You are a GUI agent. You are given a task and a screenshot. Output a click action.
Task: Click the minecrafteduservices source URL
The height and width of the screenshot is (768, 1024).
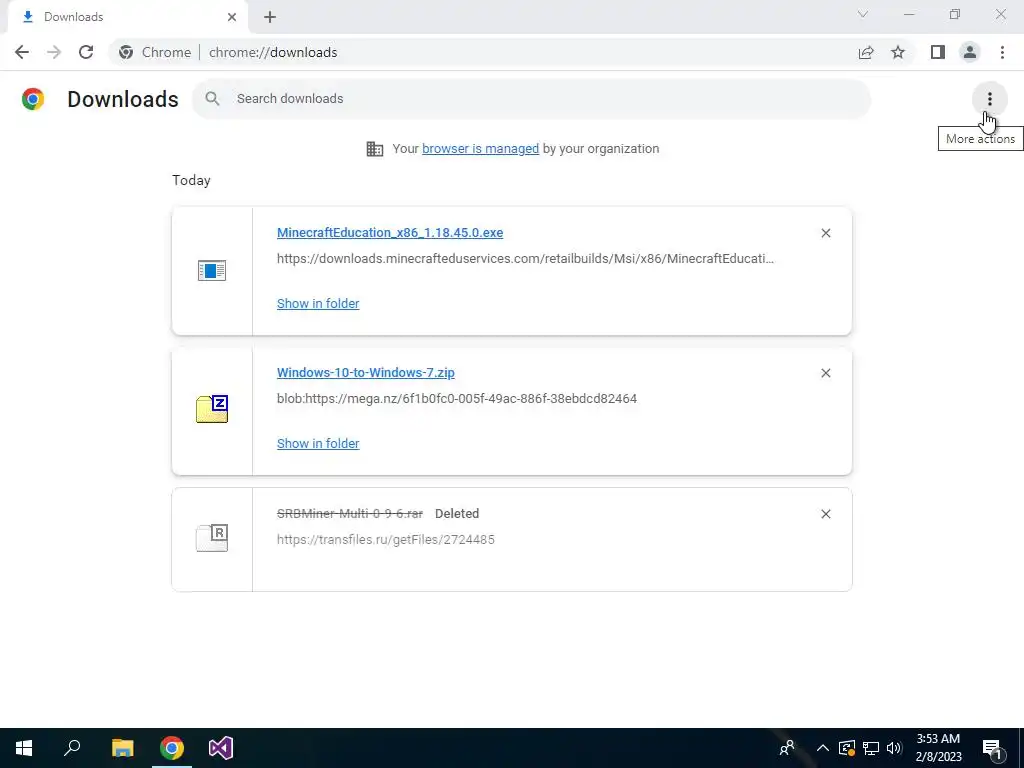(525, 259)
